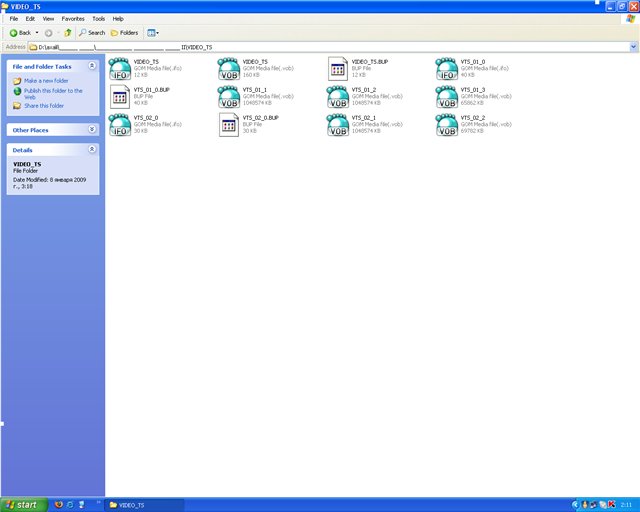Viewport: 640px width, 512px height.
Task: Expand the Other Places panel
Action: 92,129
